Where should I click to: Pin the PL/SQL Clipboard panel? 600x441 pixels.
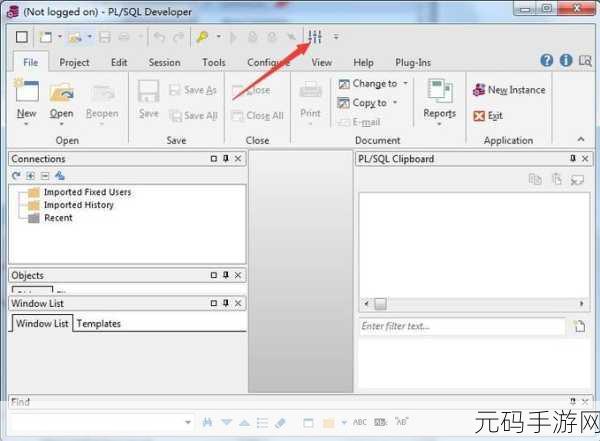[x=573, y=158]
